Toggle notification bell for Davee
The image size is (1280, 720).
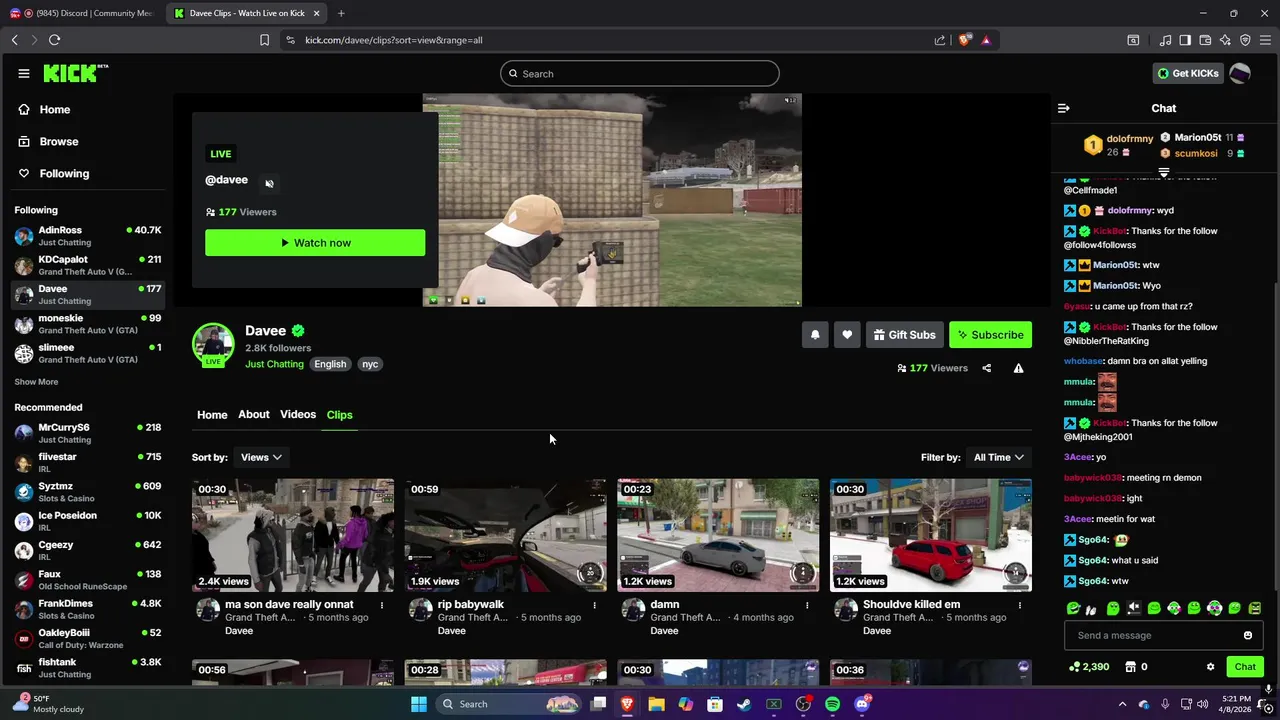coord(815,335)
